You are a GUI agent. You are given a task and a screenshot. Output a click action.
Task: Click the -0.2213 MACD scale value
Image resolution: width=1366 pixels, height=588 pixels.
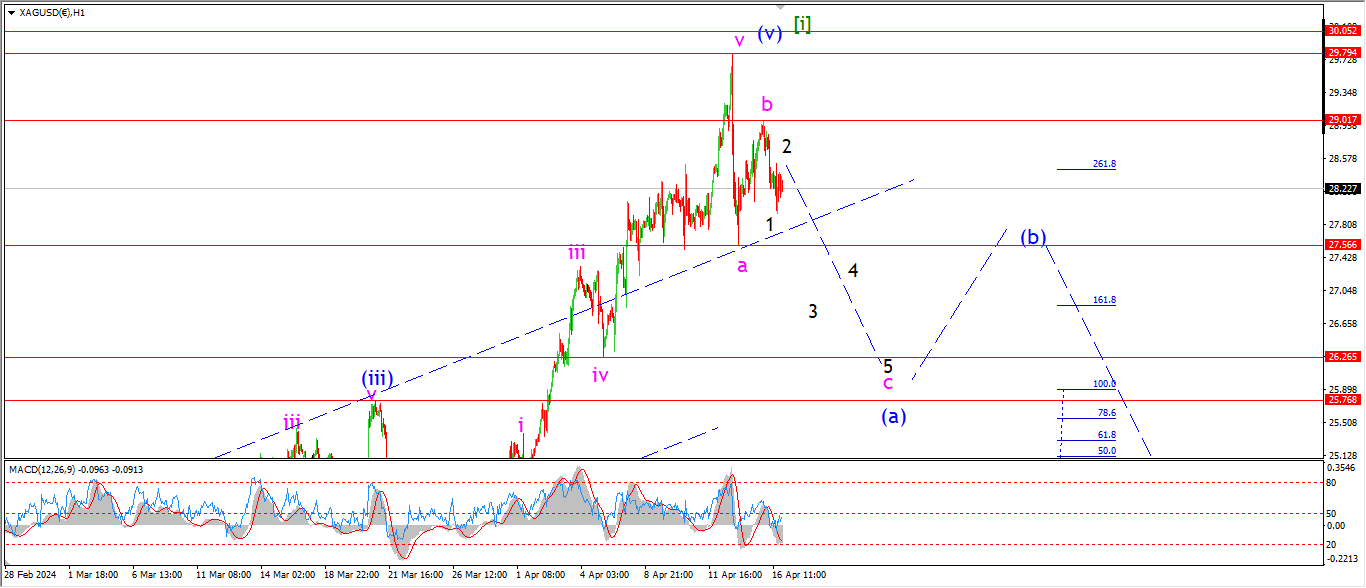1341,559
